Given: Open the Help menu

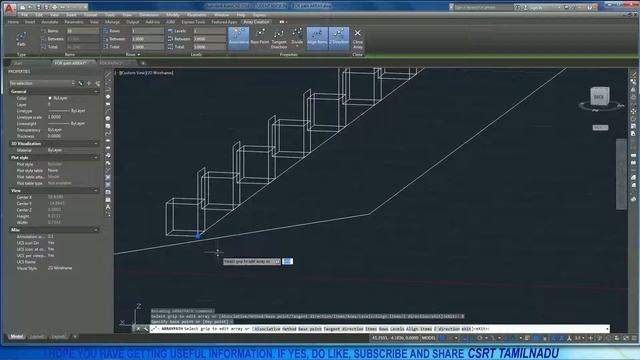Looking at the screenshot, I should point(241,15).
